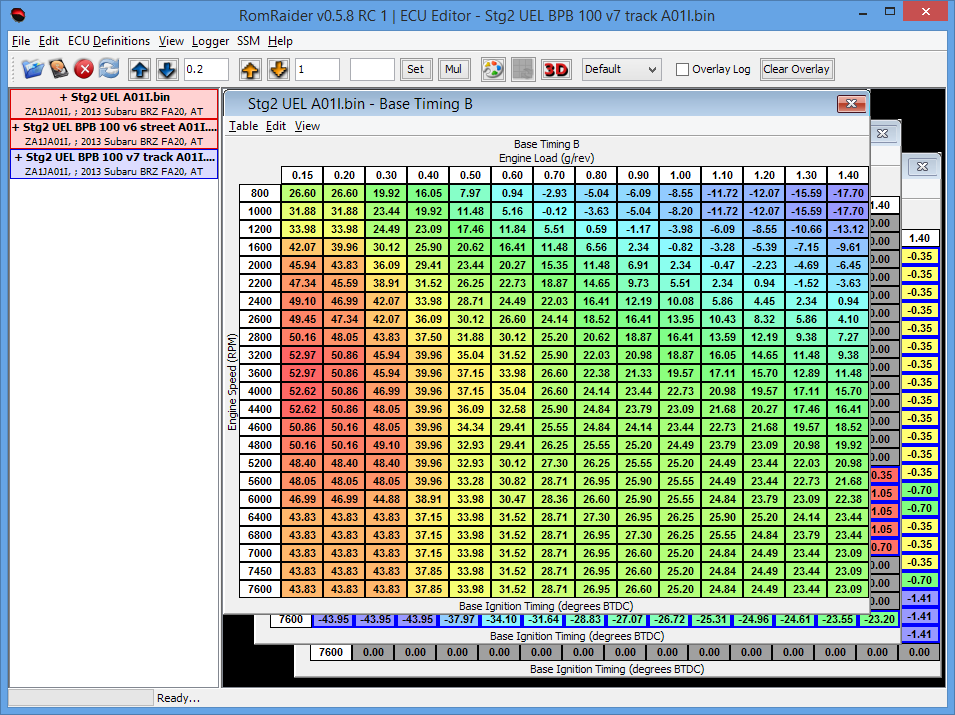Click the orange coarse decrement down arrow
The width and height of the screenshot is (955, 715).
[x=278, y=69]
